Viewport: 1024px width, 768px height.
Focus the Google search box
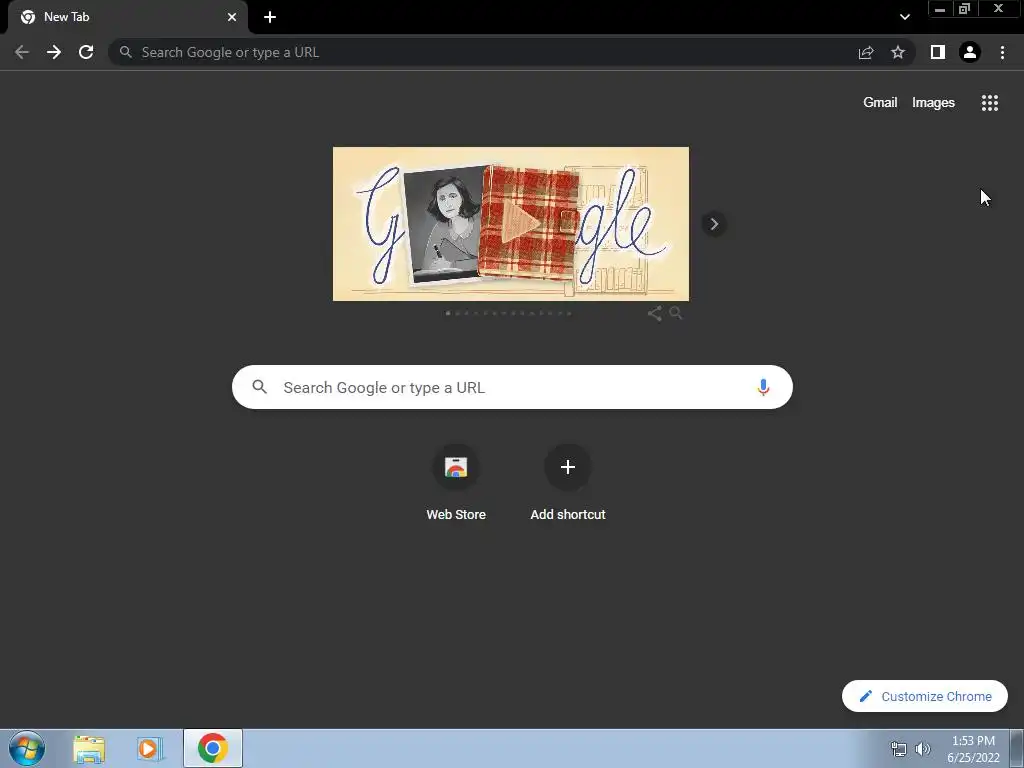tap(512, 387)
